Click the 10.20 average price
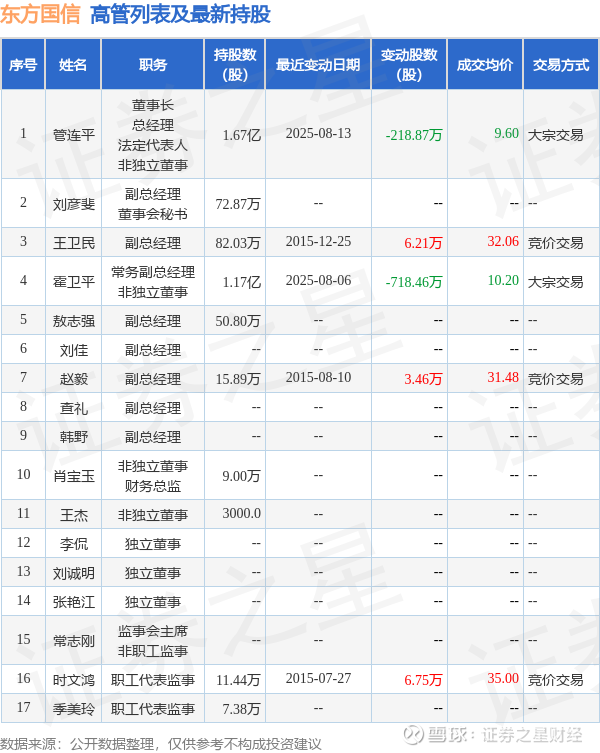This screenshot has width=600, height=753. [x=503, y=280]
